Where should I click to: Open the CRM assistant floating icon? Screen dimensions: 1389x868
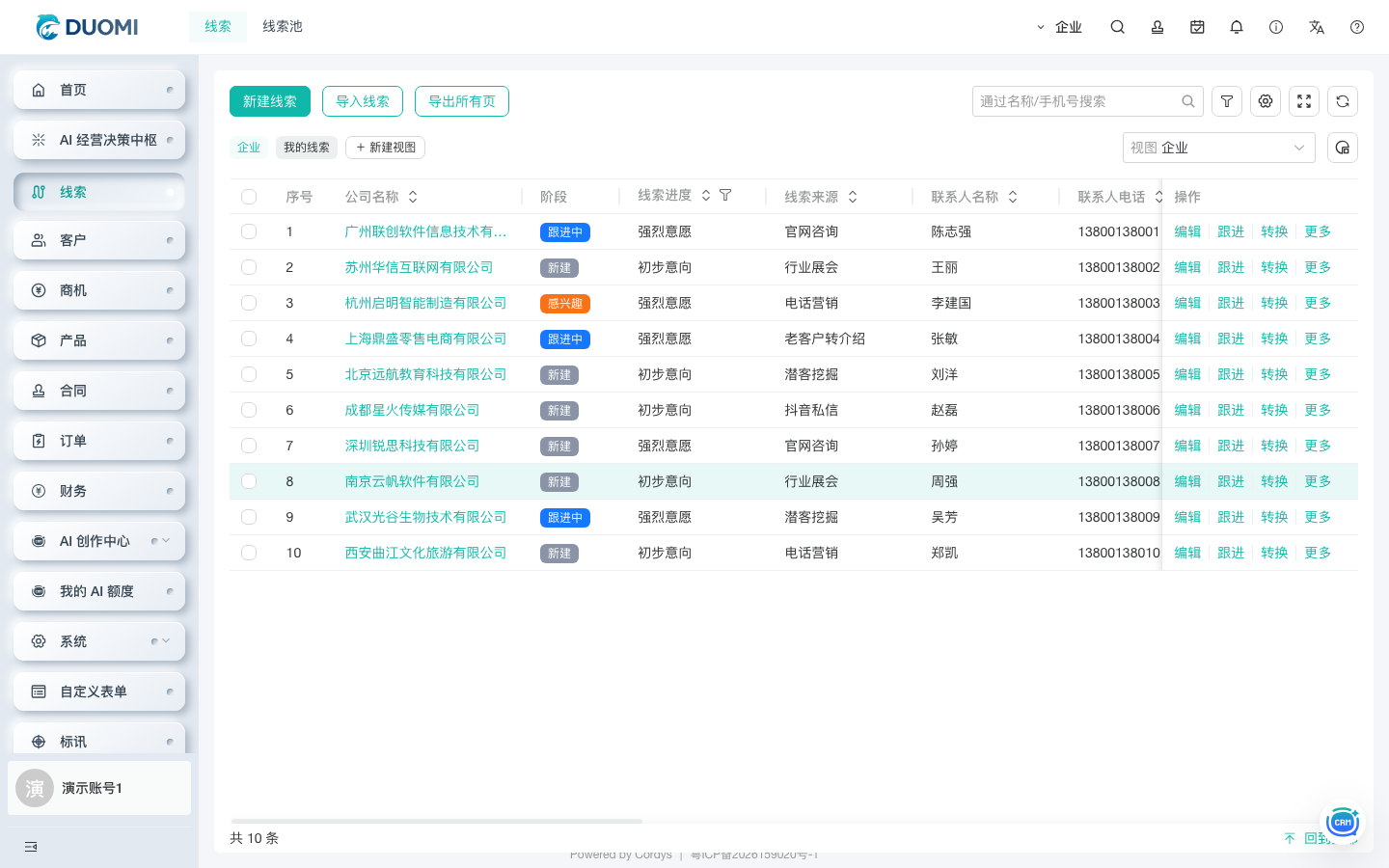[1343, 823]
